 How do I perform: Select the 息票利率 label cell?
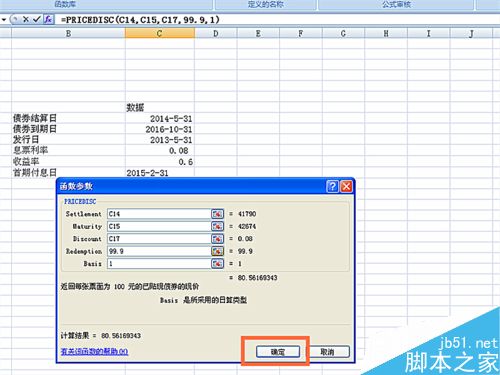tap(68, 150)
